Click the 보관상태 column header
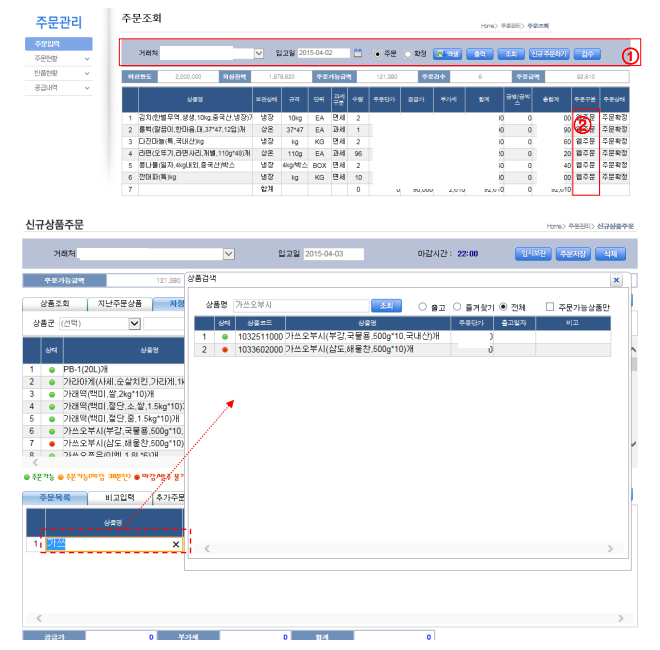The height and width of the screenshot is (650, 660). pyautogui.click(x=266, y=99)
